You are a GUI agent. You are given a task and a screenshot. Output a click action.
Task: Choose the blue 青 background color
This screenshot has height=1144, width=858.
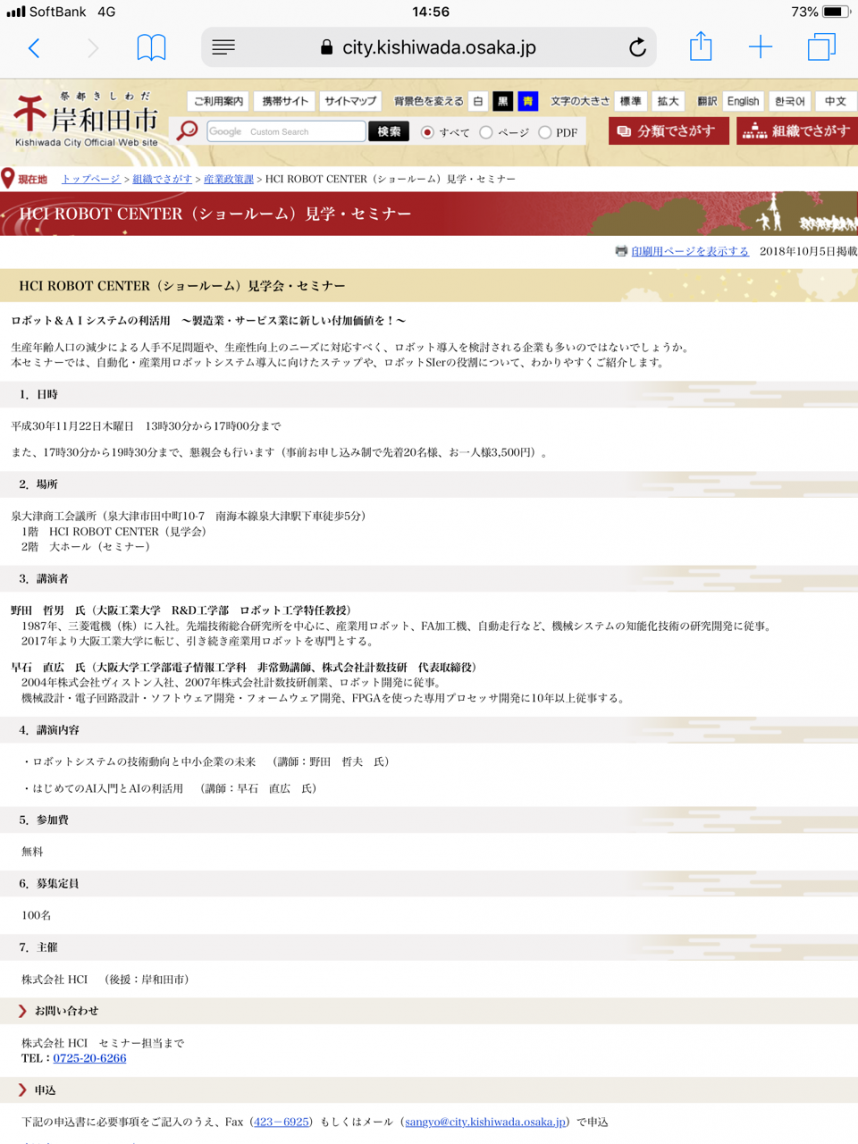point(527,101)
